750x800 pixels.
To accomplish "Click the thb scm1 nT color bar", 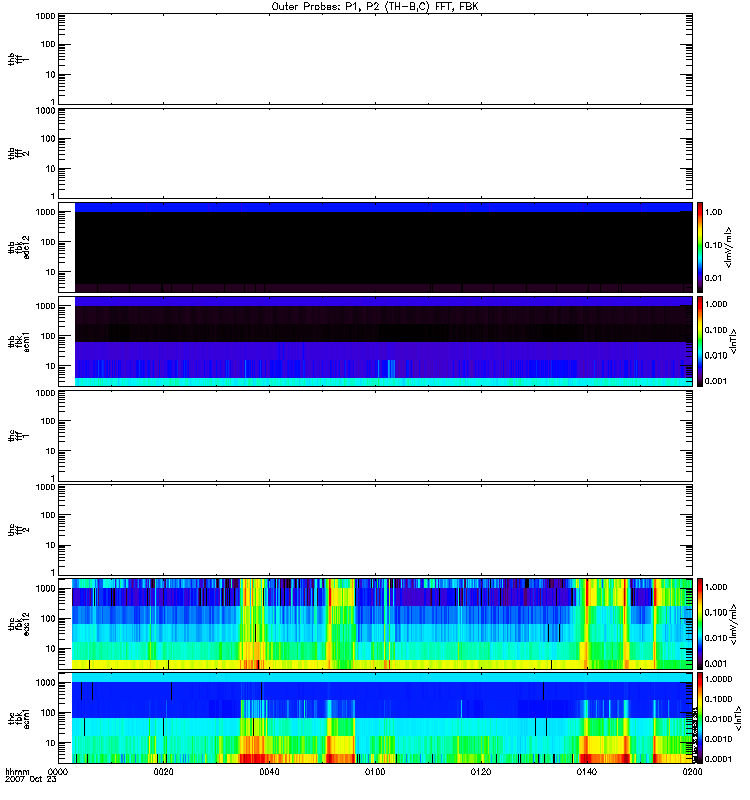I will point(702,340).
